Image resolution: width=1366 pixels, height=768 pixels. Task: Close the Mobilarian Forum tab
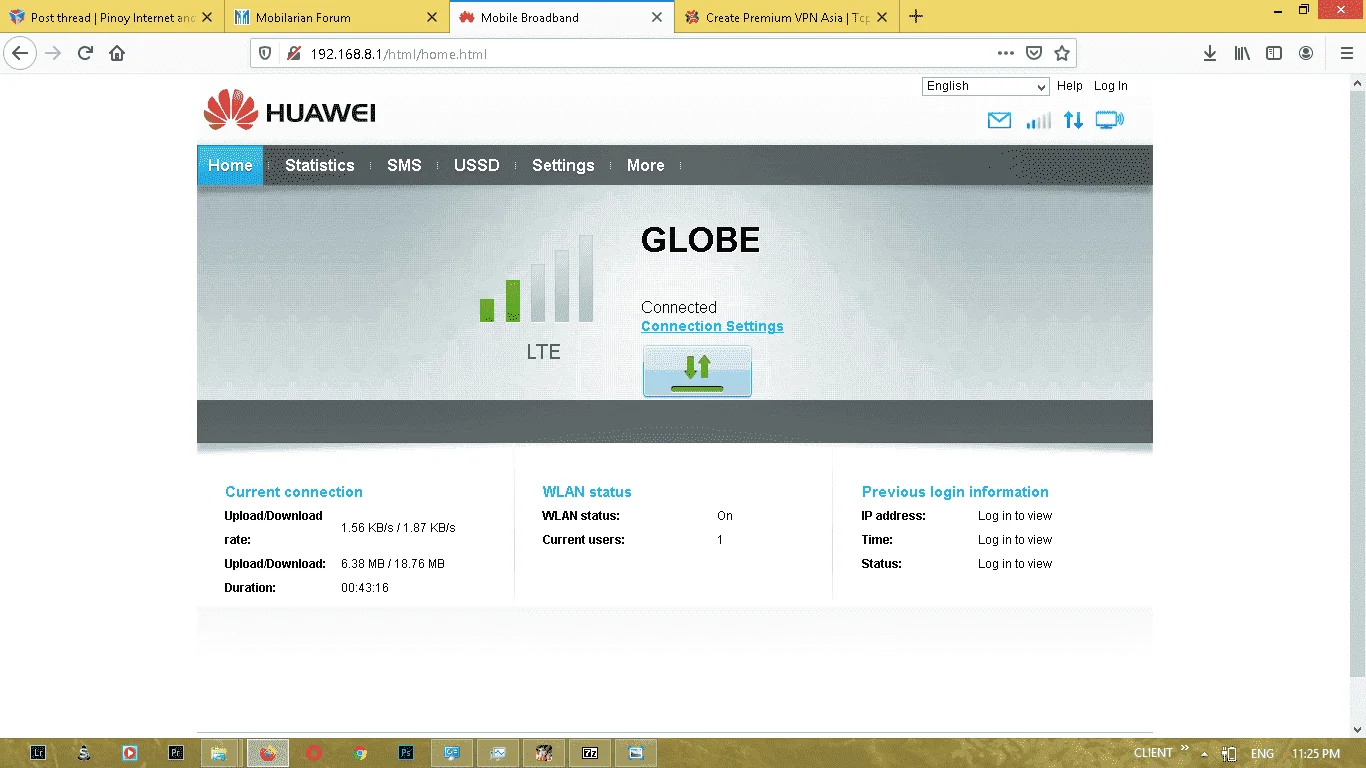[x=432, y=17]
